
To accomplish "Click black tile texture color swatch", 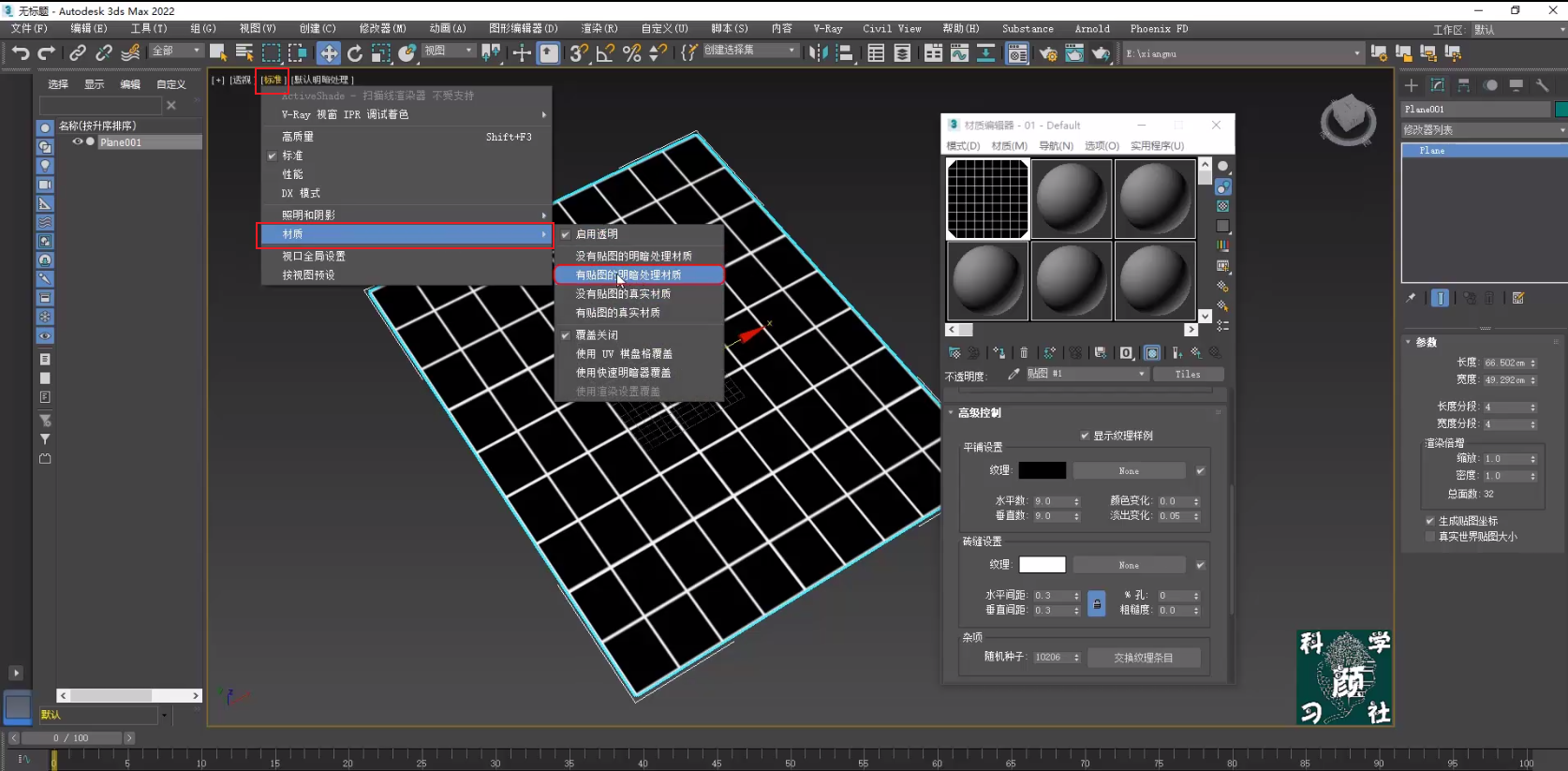I will click(x=1042, y=470).
